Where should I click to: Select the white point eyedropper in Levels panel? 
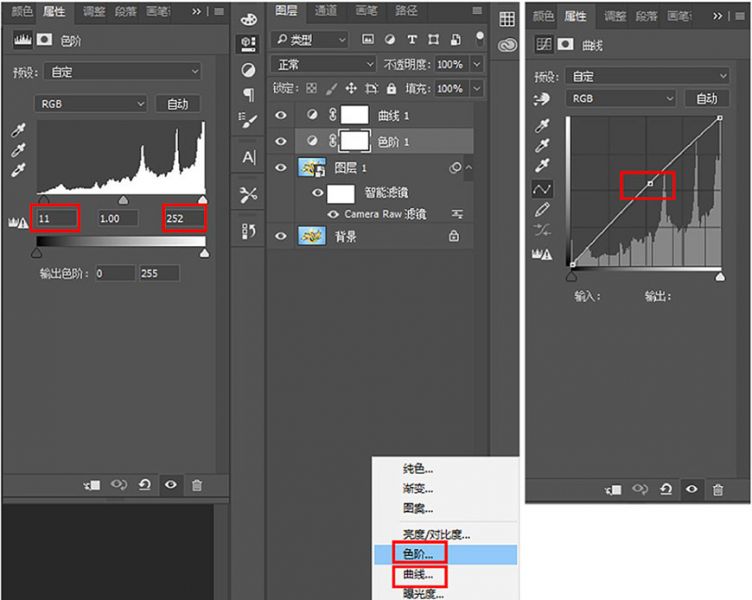pyautogui.click(x=18, y=170)
